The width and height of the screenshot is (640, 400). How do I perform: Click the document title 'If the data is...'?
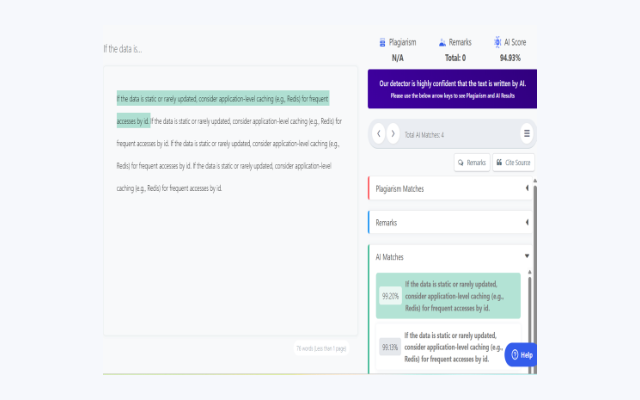click(123, 49)
